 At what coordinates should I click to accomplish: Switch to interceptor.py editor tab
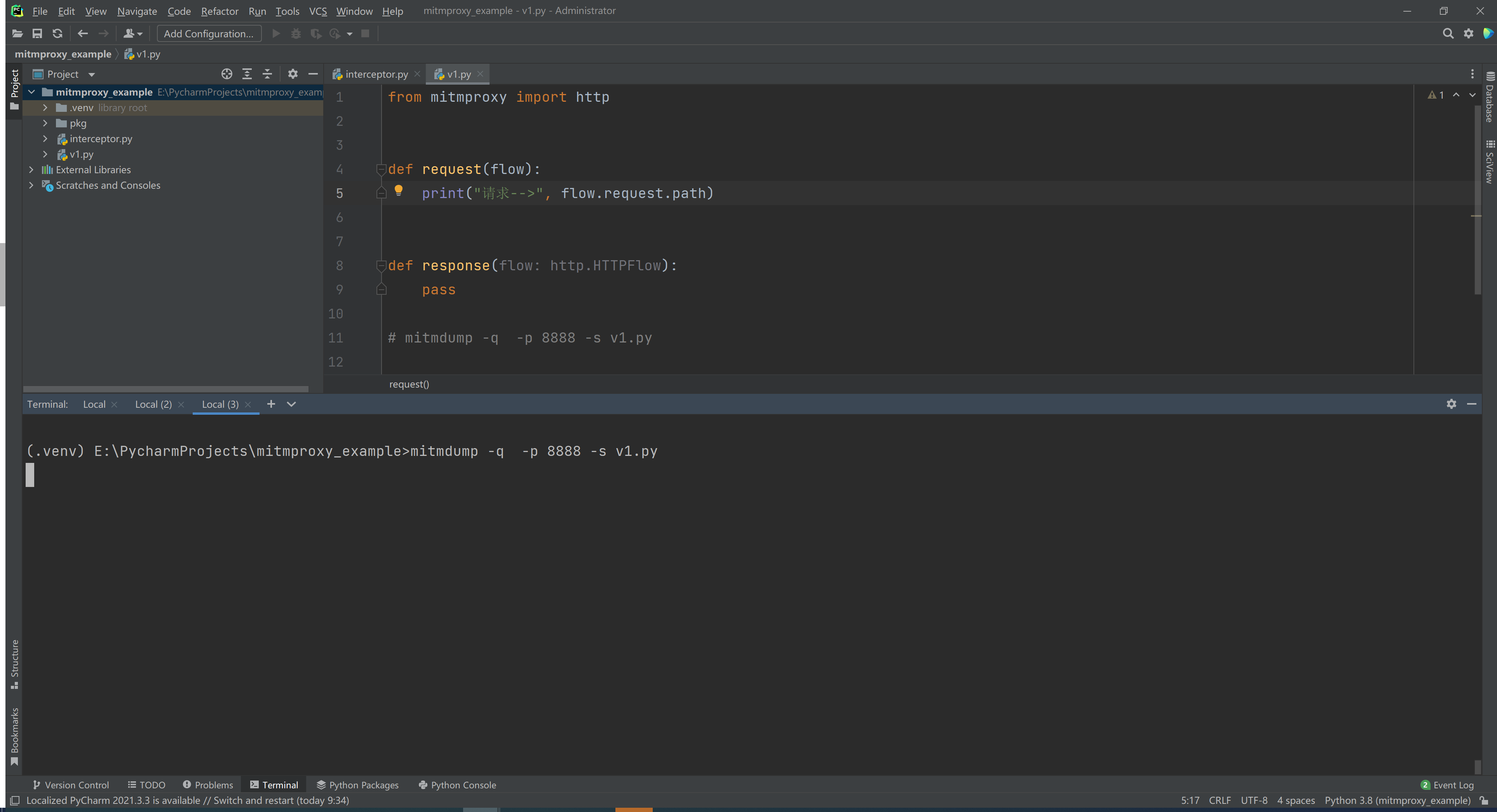(376, 74)
